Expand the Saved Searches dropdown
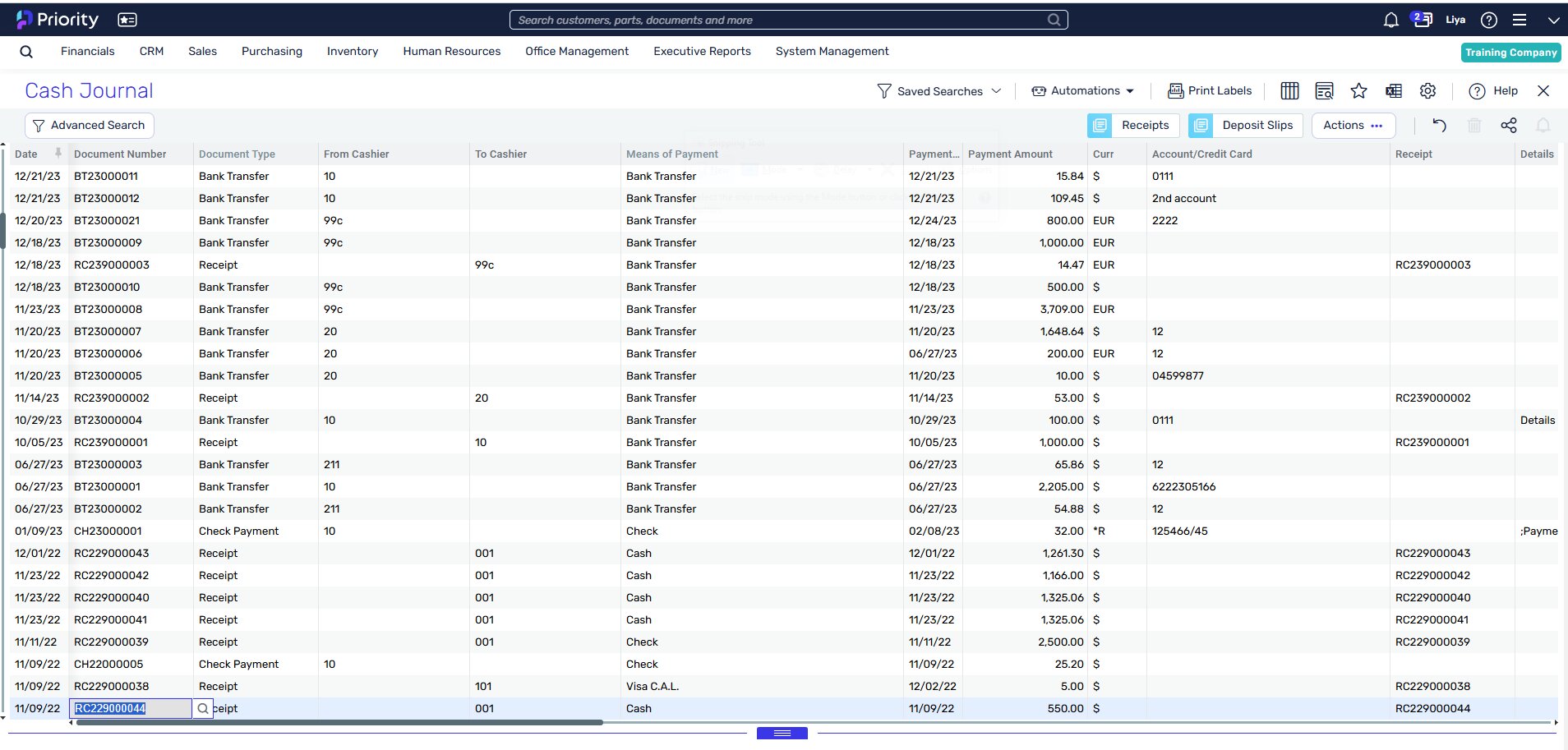This screenshot has width=1568, height=750. tap(939, 91)
